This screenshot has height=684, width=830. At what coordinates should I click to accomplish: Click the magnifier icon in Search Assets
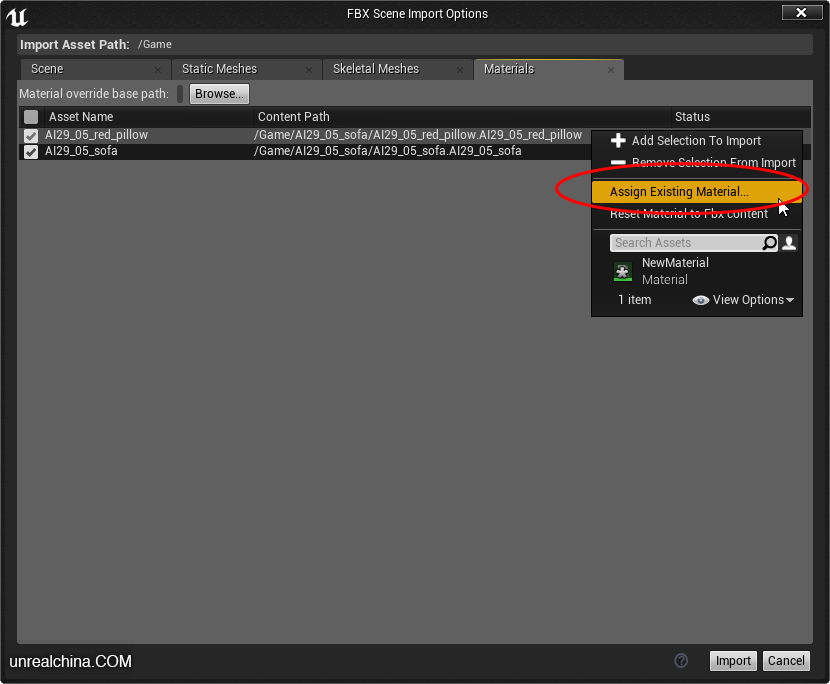tap(769, 243)
